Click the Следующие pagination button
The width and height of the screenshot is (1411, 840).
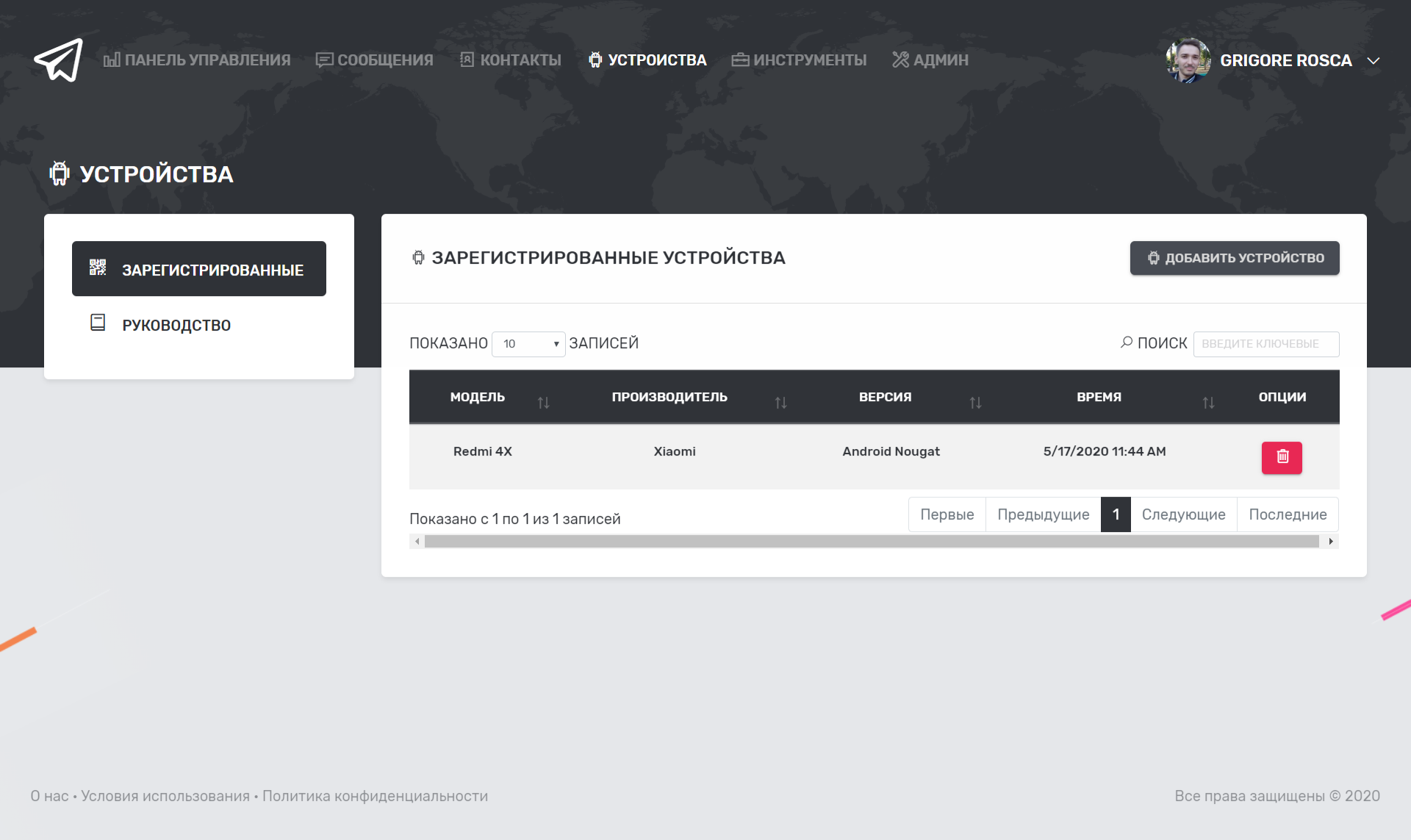tap(1183, 514)
